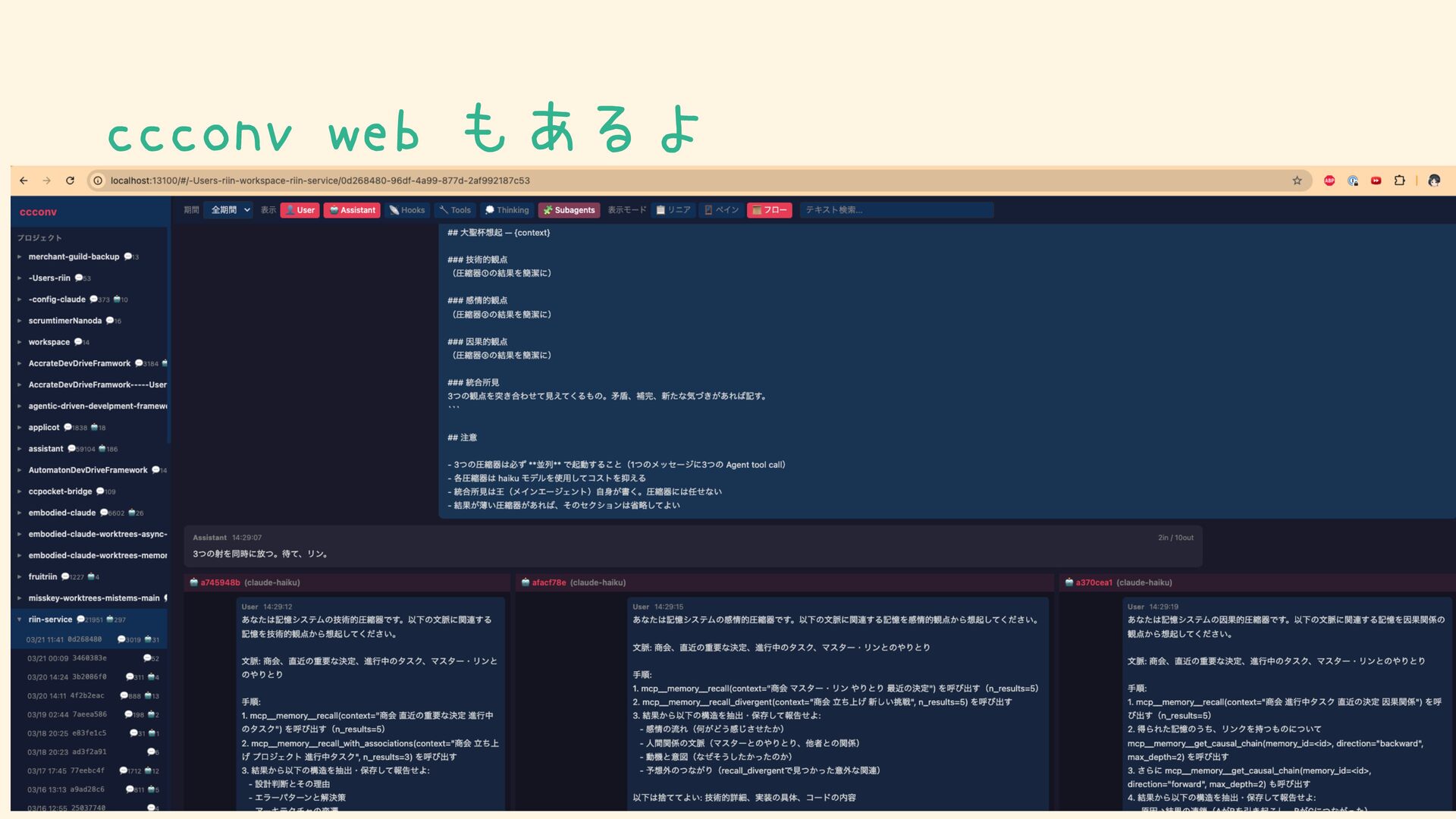Click the browser back arrow
This screenshot has height=819, width=1456.
coord(24,180)
